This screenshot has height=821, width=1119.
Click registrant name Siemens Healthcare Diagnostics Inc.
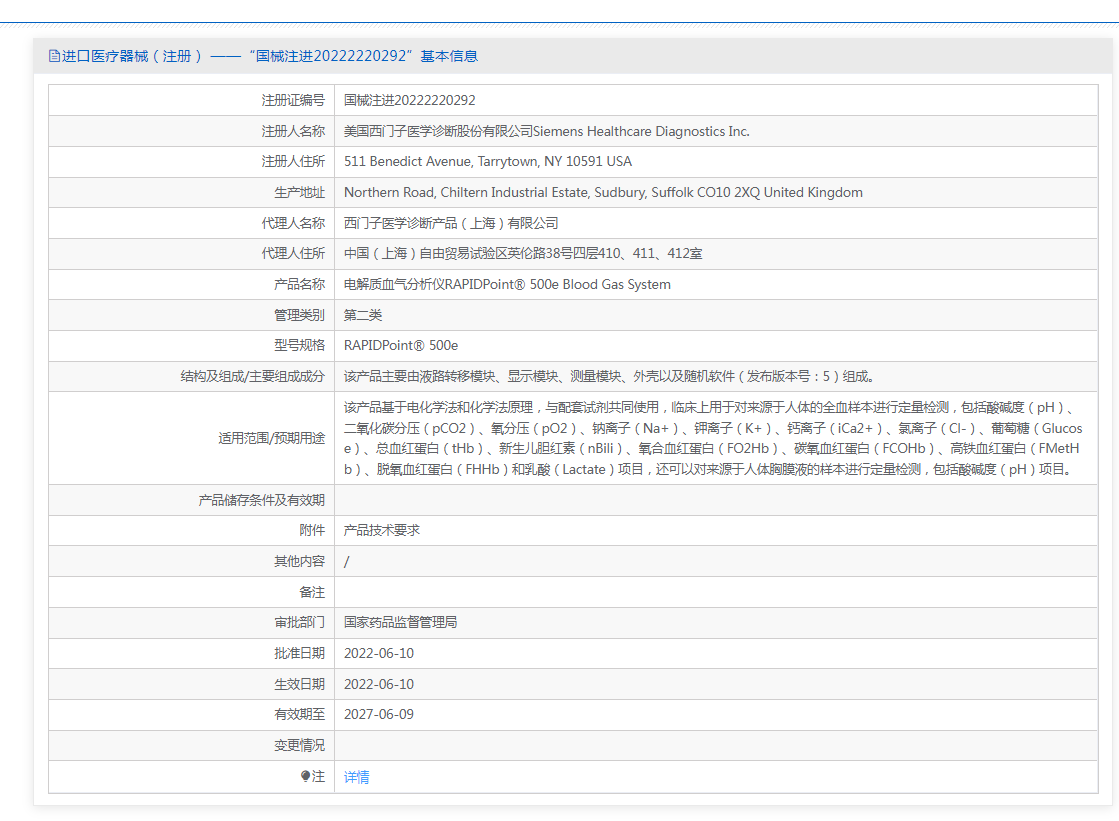pyautogui.click(x=547, y=131)
